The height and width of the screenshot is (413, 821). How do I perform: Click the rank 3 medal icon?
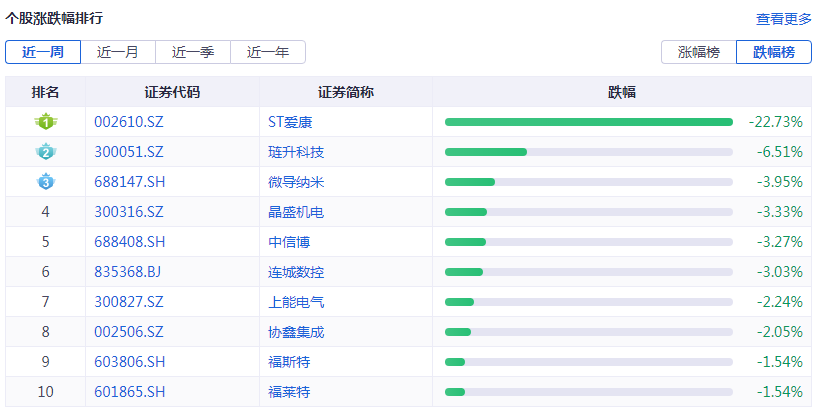point(45,182)
